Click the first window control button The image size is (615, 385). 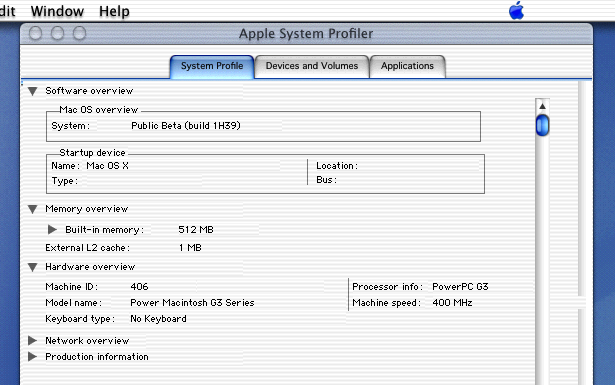(35, 33)
